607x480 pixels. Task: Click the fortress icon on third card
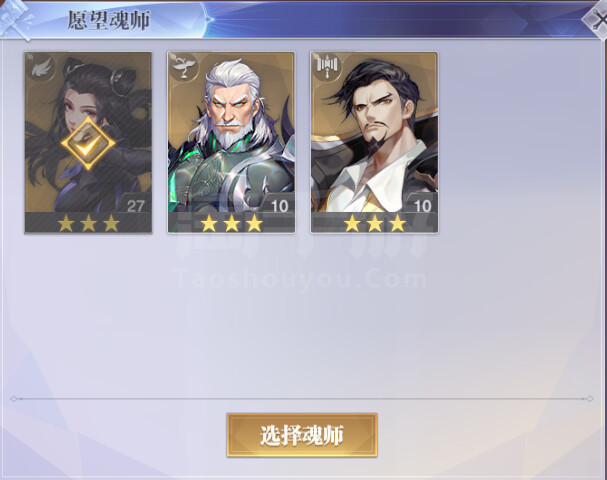pyautogui.click(x=327, y=67)
